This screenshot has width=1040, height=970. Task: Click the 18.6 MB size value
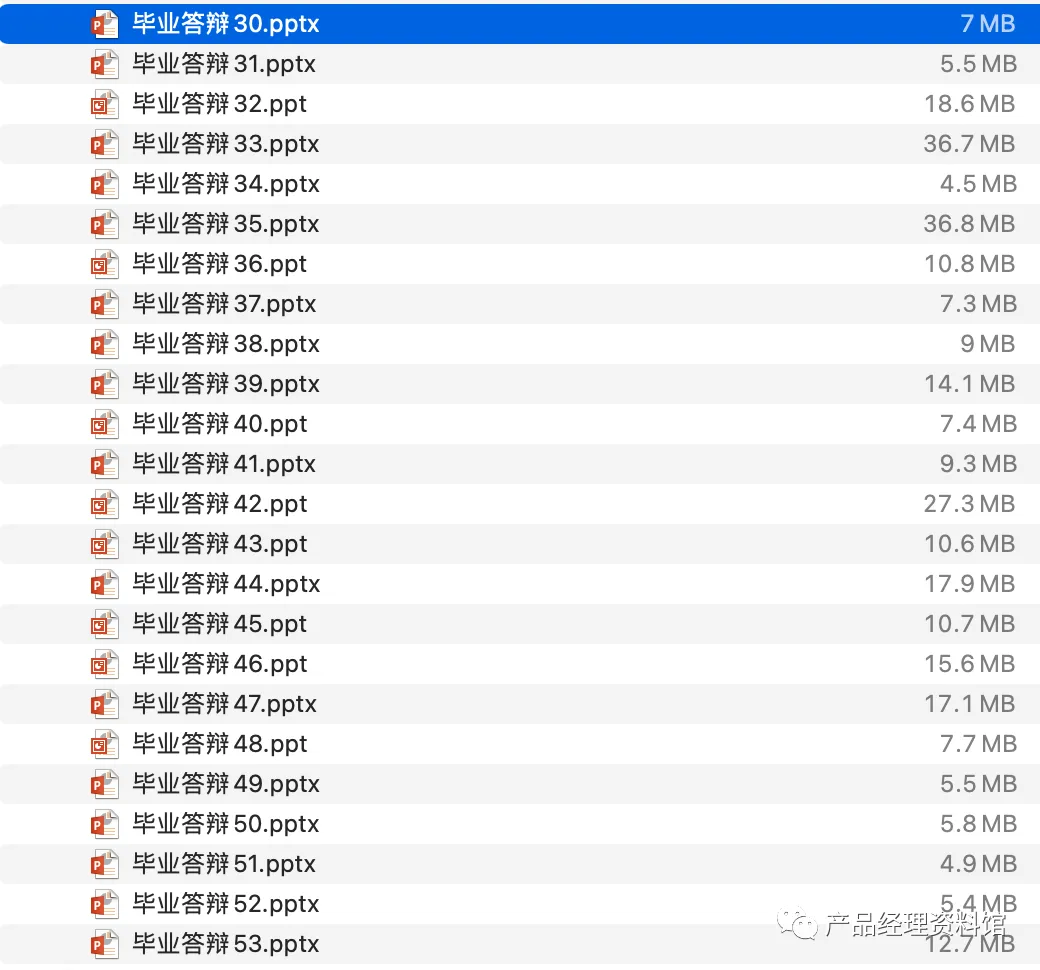[x=970, y=104]
